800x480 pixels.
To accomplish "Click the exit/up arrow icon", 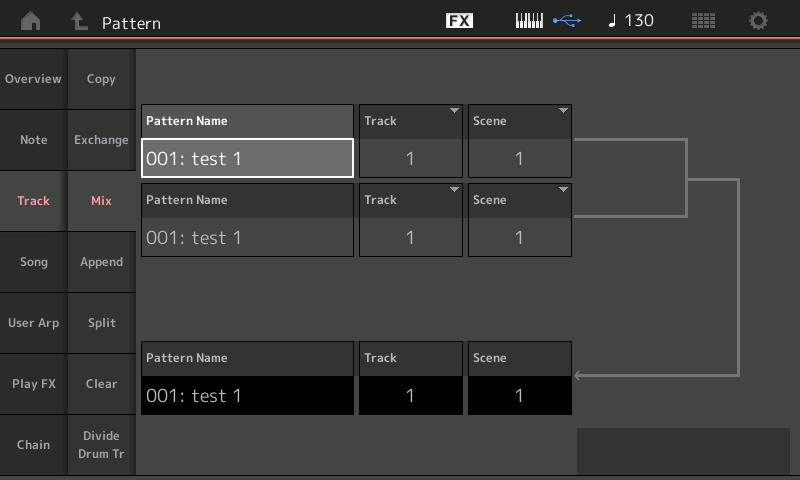I will [x=79, y=21].
